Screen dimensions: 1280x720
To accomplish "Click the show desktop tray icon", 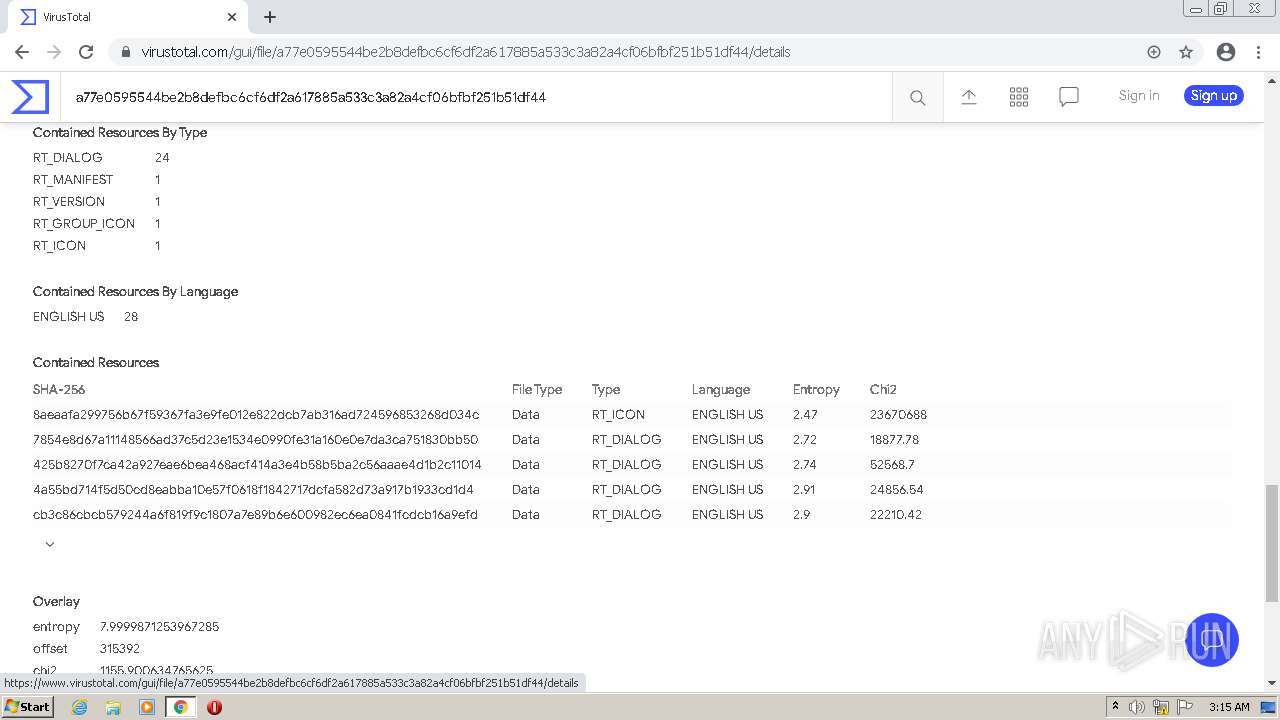I will [1268, 707].
